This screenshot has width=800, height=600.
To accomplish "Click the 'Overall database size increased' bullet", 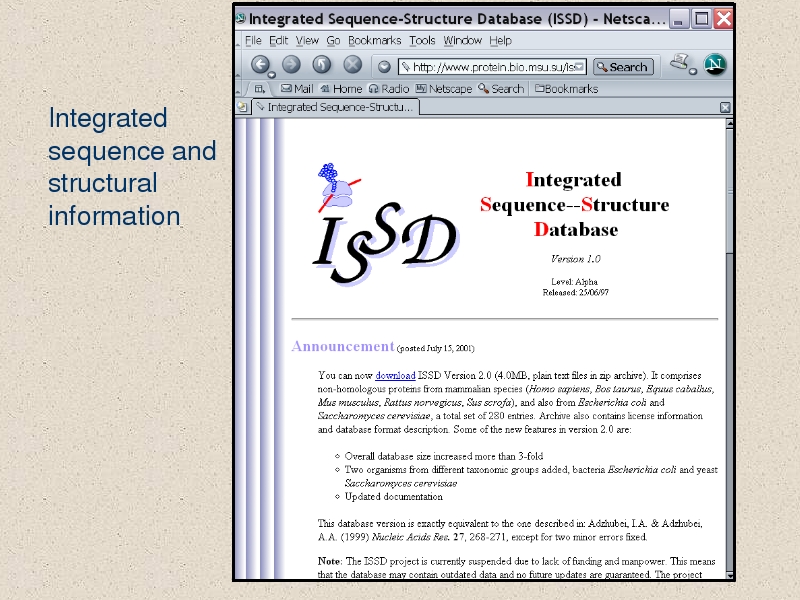I will (444, 456).
